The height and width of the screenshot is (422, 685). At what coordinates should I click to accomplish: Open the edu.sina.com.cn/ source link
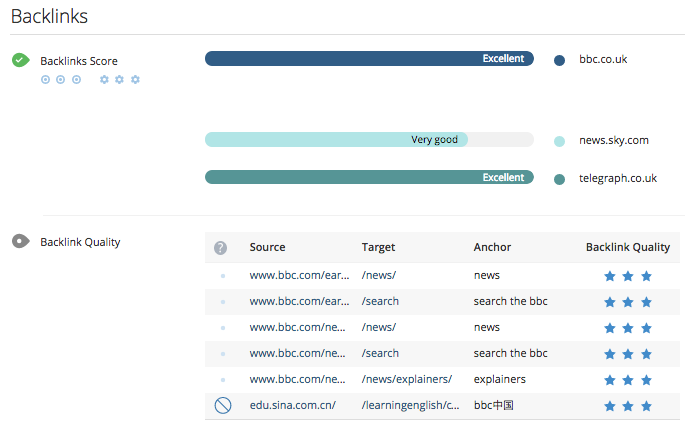tap(292, 405)
